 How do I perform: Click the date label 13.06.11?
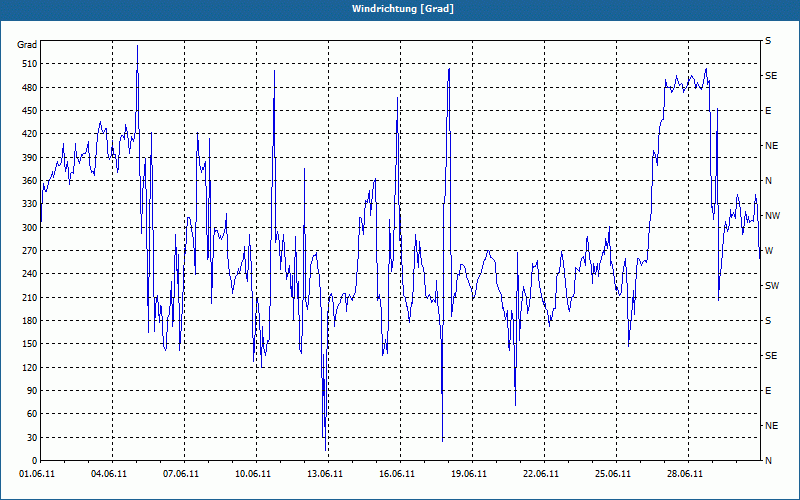coord(324,474)
